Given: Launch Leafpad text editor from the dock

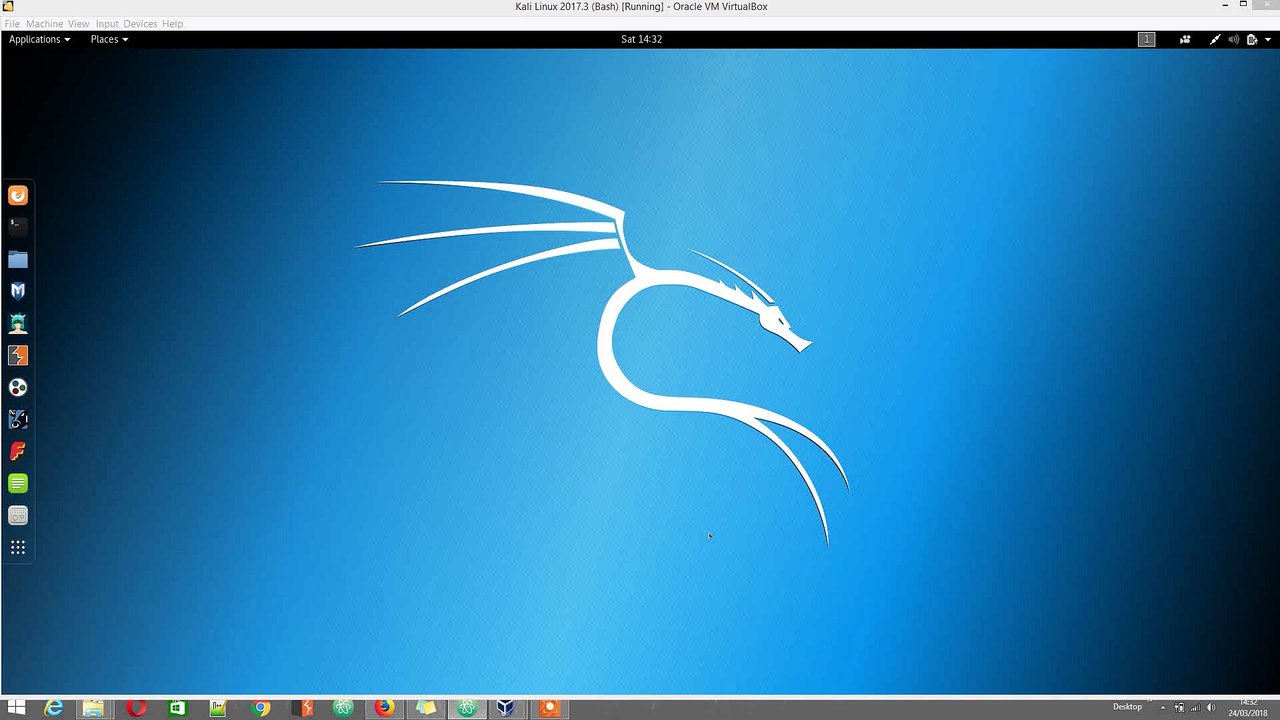Looking at the screenshot, I should [18, 483].
